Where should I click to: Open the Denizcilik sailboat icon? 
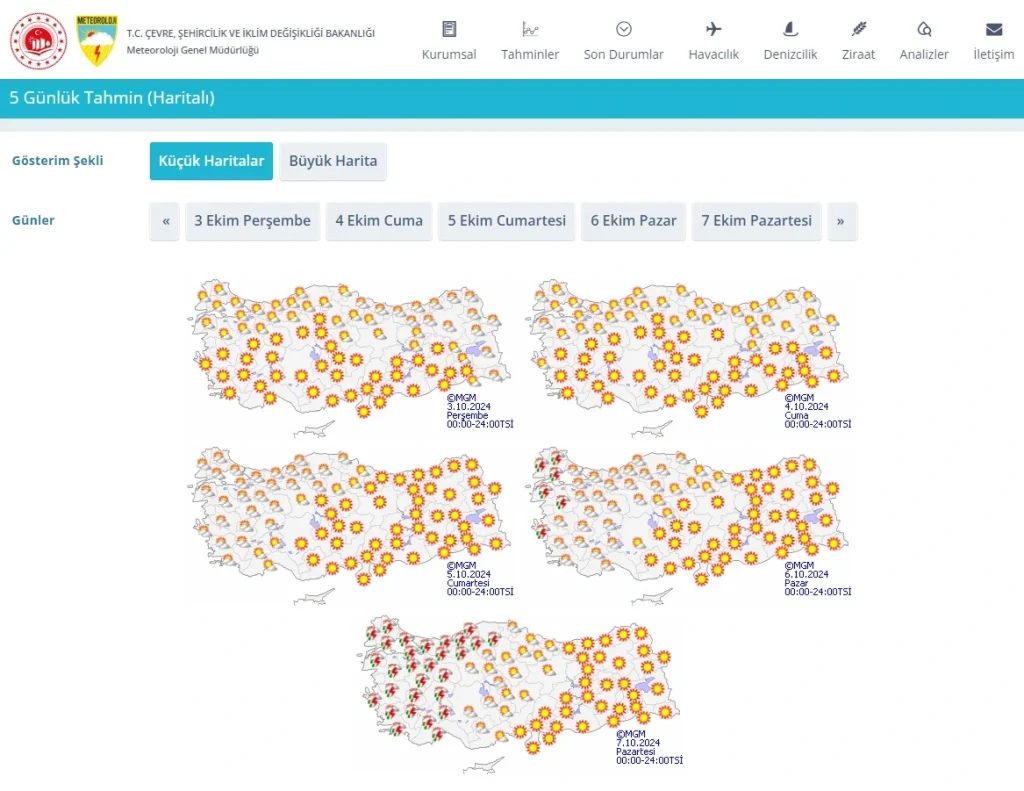790,29
